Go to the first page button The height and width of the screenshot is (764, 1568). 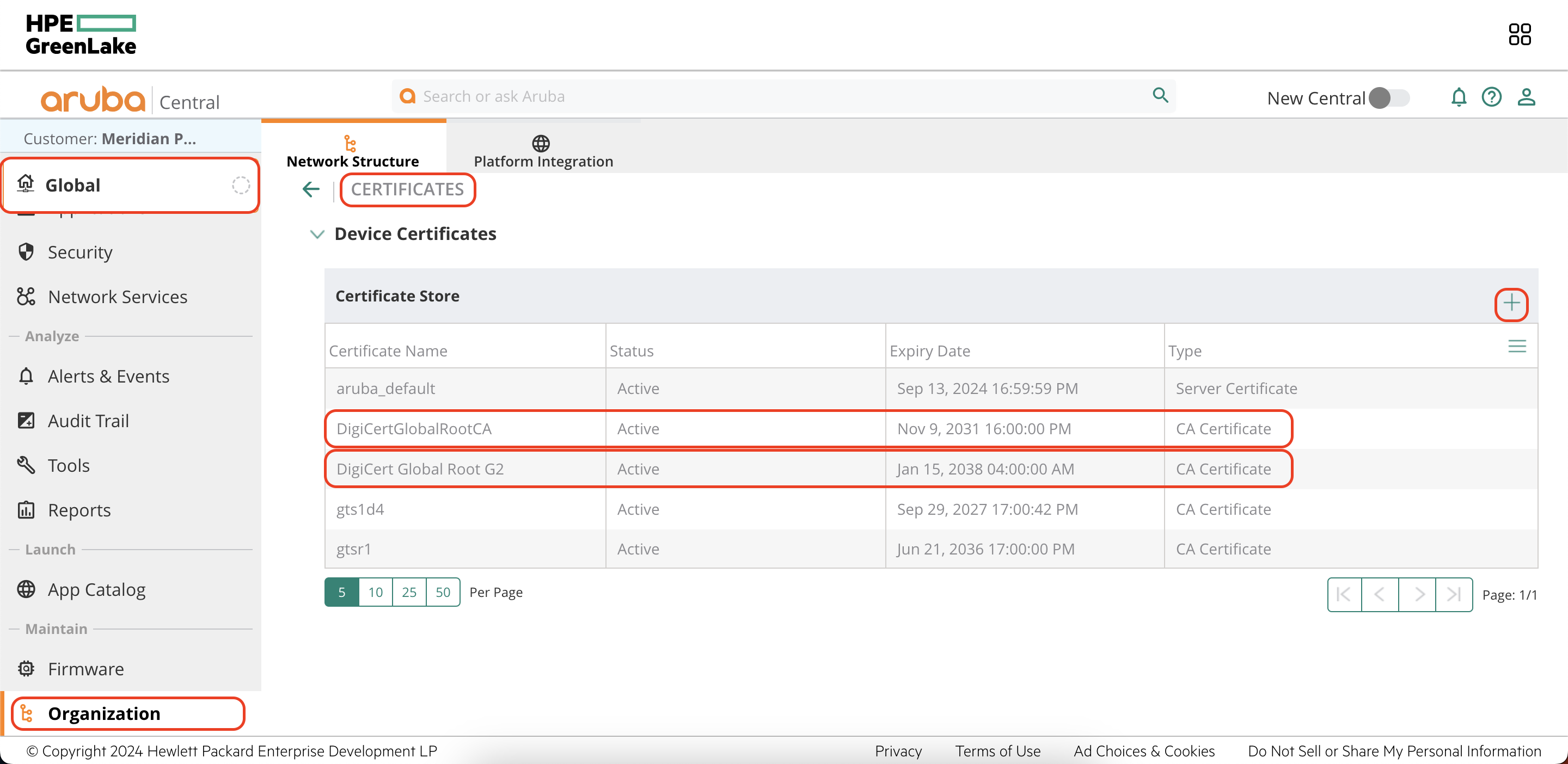1344,594
